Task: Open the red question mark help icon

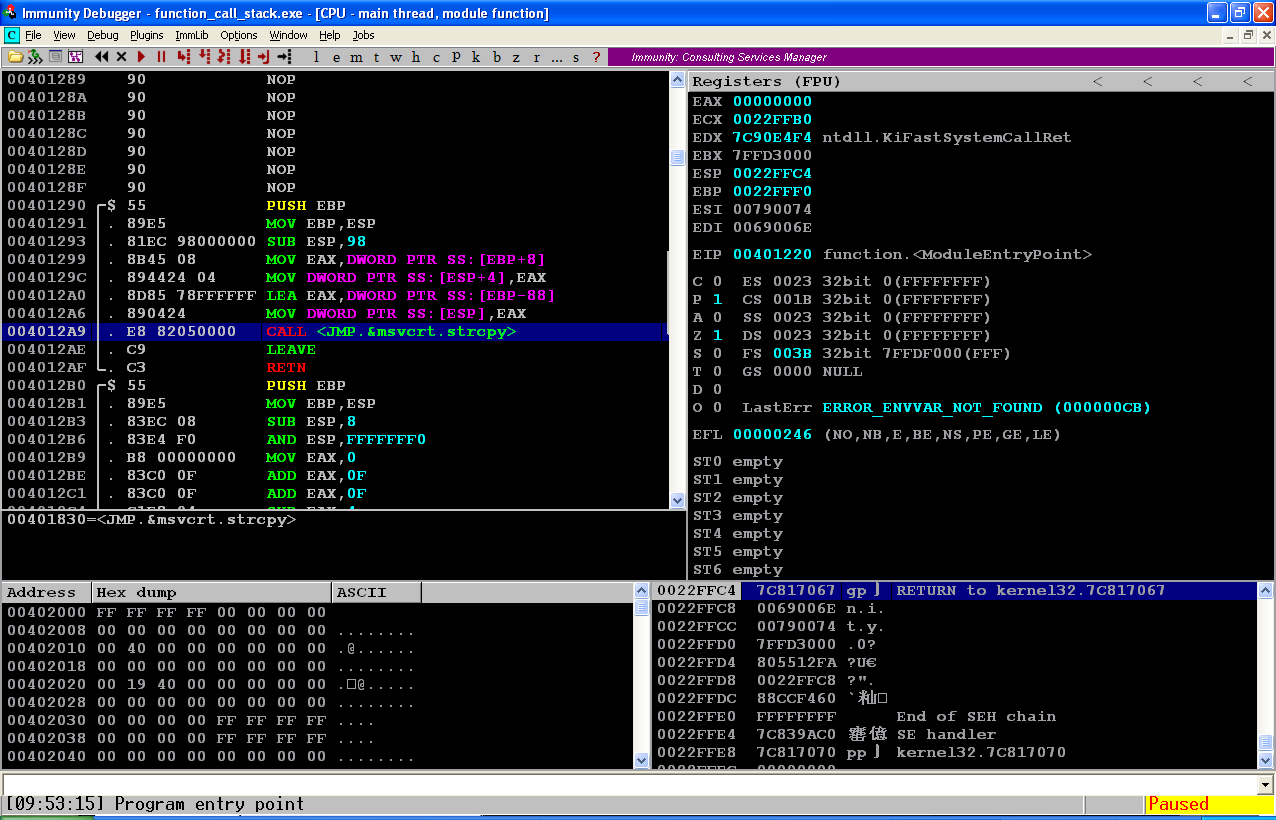Action: pos(597,57)
